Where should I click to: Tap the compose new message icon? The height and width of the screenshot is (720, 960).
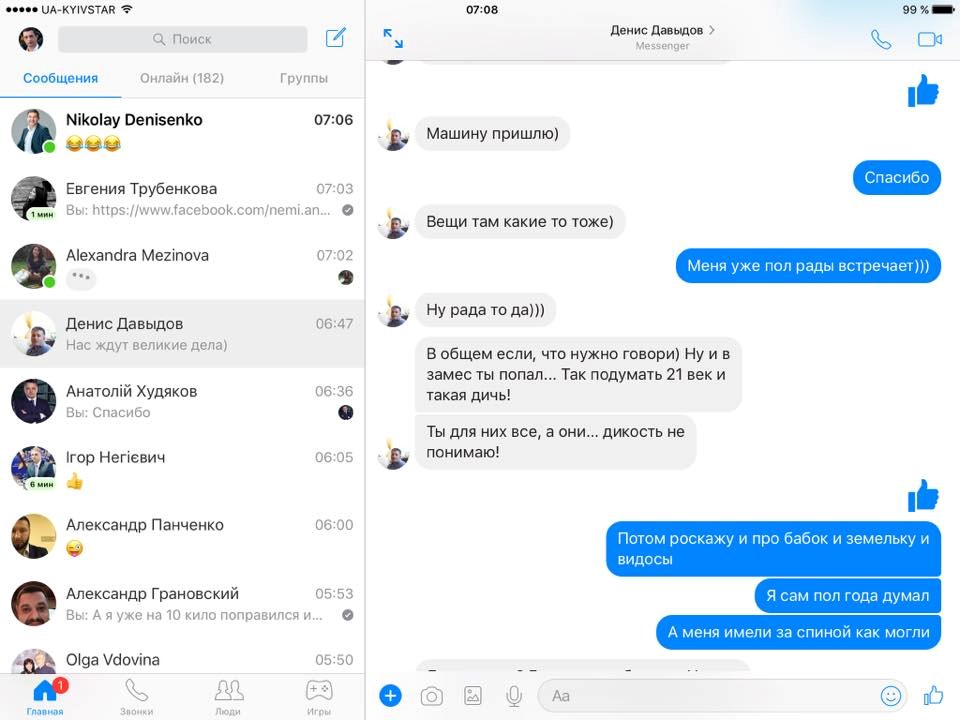pyautogui.click(x=336, y=39)
